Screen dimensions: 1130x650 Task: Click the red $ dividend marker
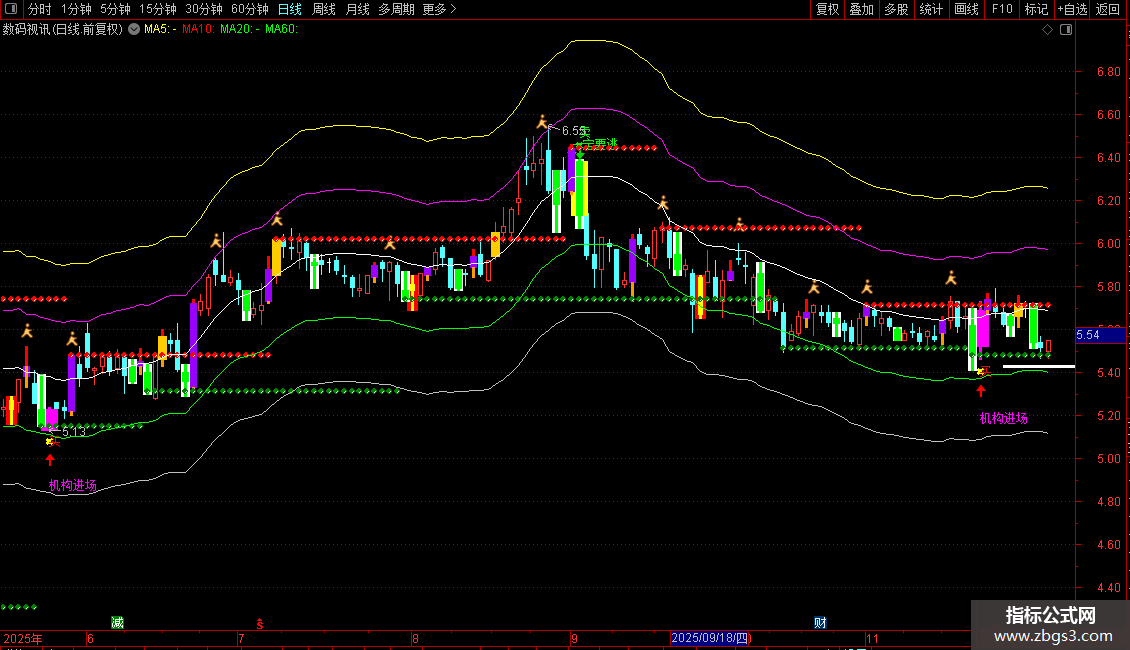point(260,623)
